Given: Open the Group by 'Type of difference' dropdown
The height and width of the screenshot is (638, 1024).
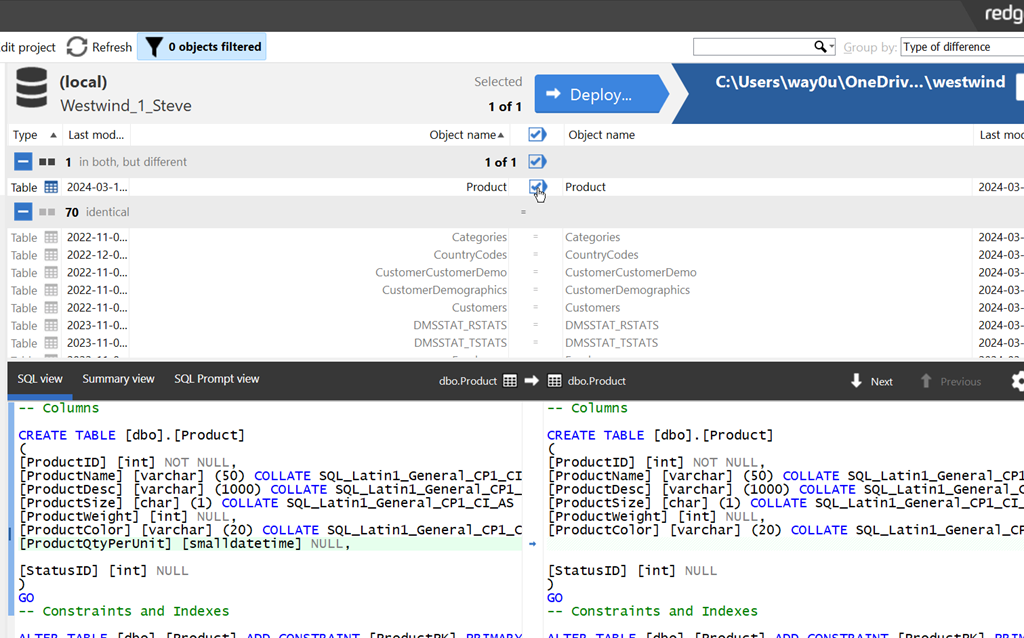Looking at the screenshot, I should click(961, 47).
